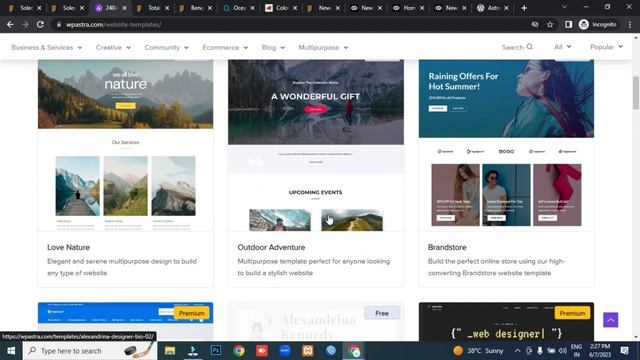Click the search magnifier icon on the page
Screen dimensions: 640x360
pos(530,47)
